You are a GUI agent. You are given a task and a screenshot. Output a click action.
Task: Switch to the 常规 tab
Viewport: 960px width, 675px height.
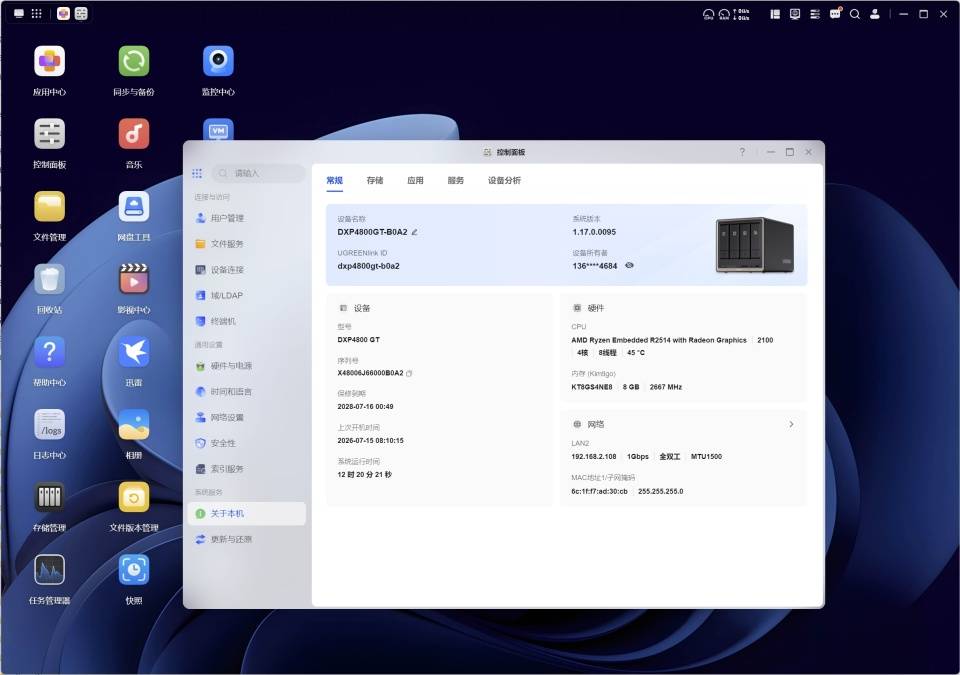pos(334,180)
